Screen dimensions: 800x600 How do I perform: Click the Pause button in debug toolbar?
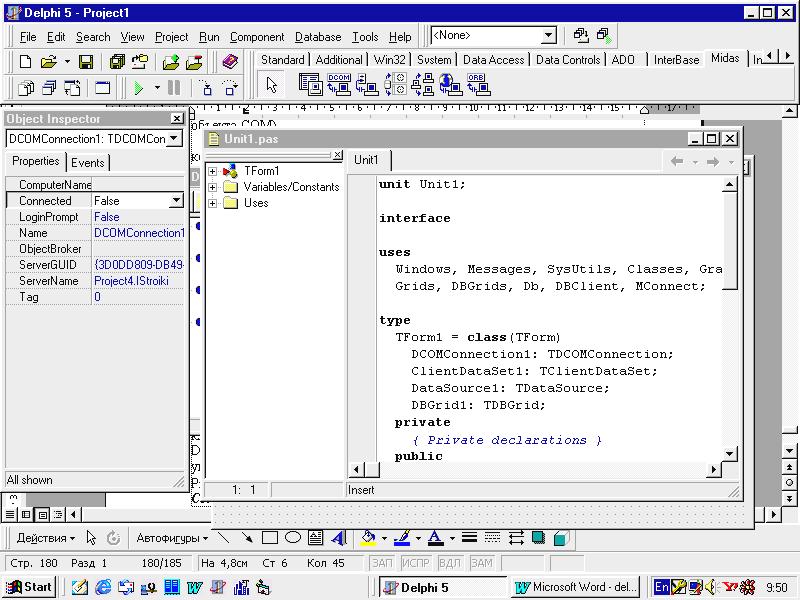click(174, 88)
